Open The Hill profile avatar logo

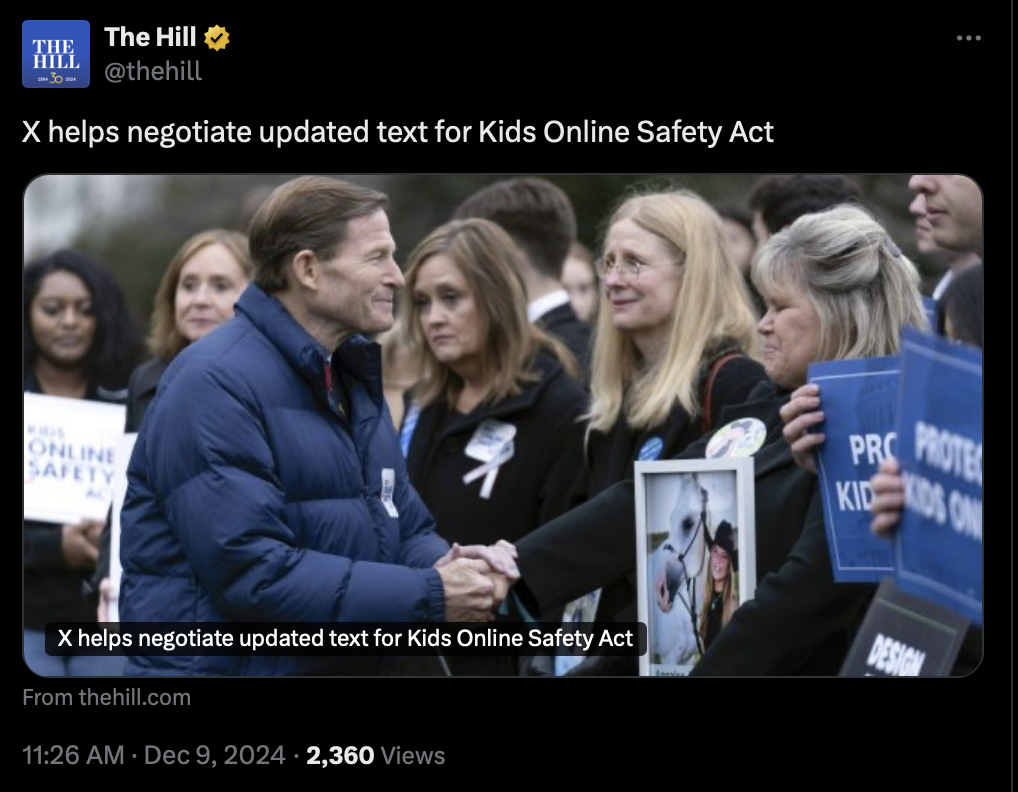tap(56, 54)
